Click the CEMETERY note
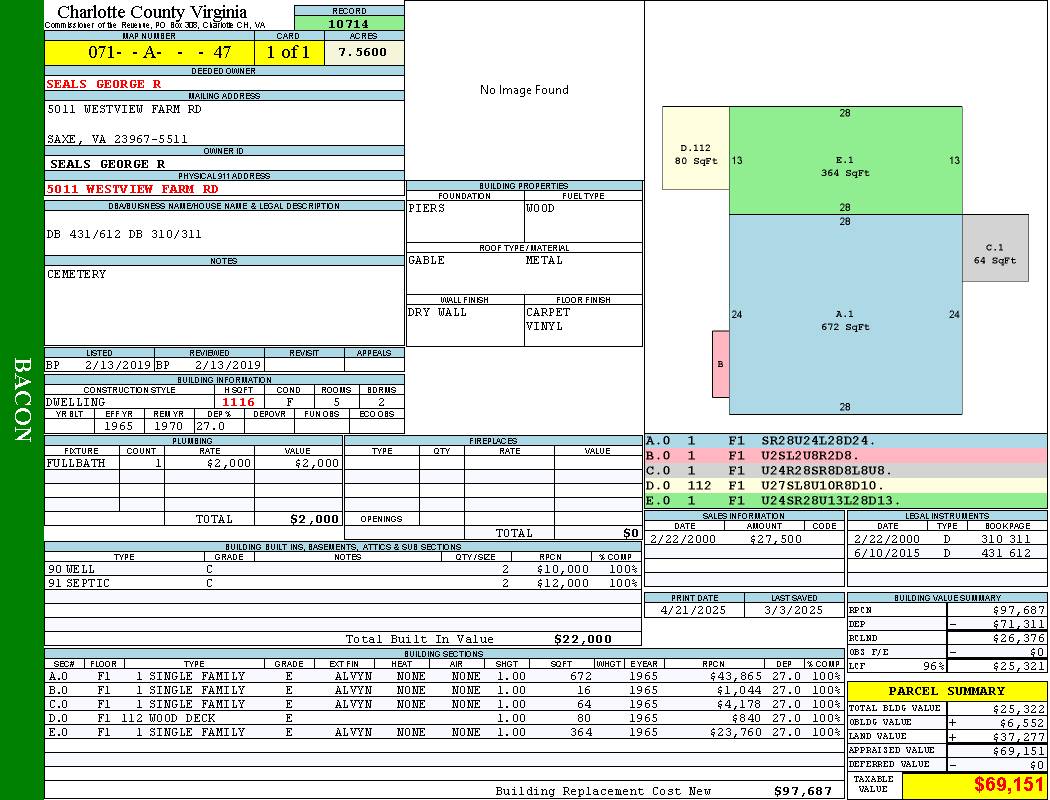1050x800 pixels. 76,274
